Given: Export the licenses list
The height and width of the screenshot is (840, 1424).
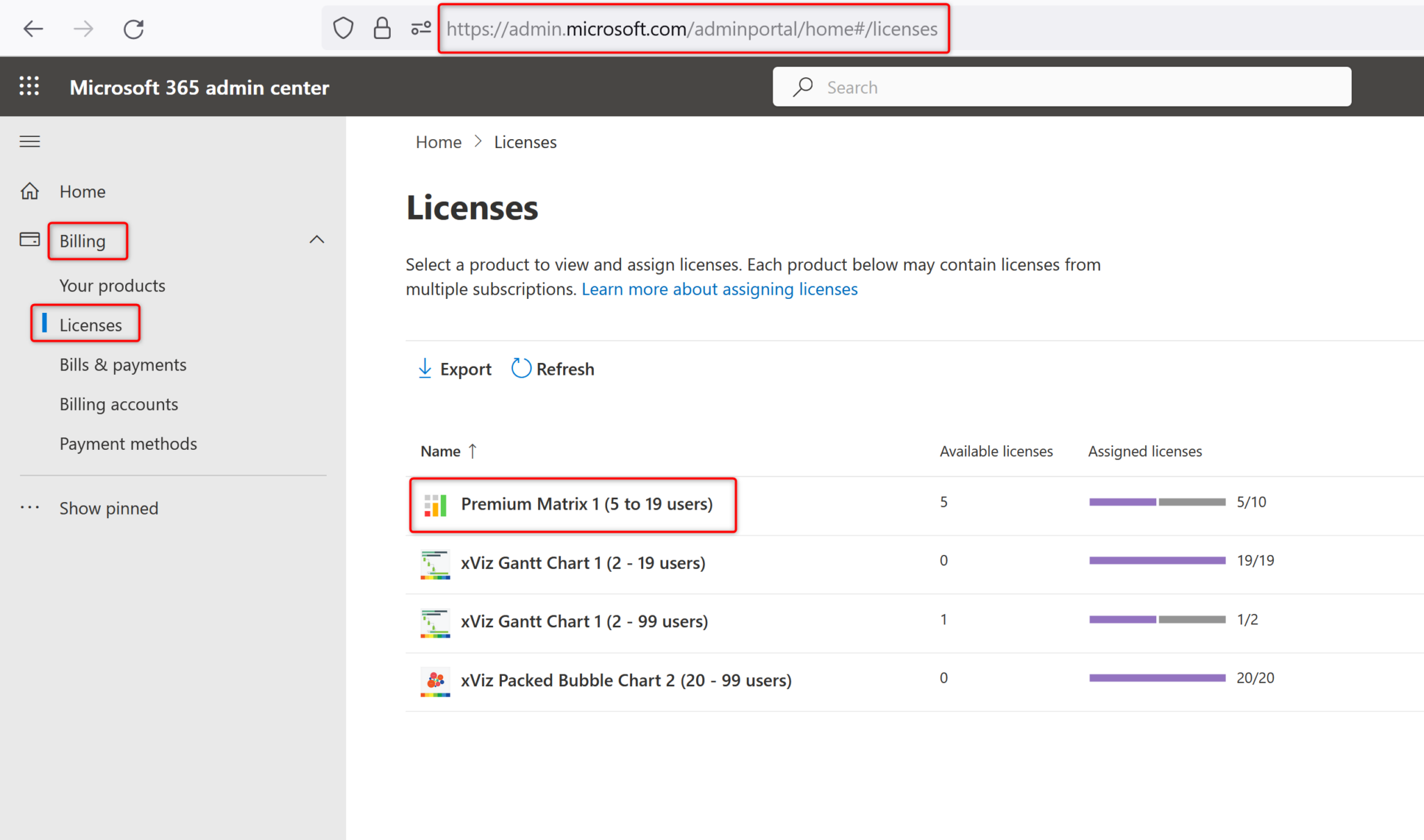Looking at the screenshot, I should coord(453,369).
